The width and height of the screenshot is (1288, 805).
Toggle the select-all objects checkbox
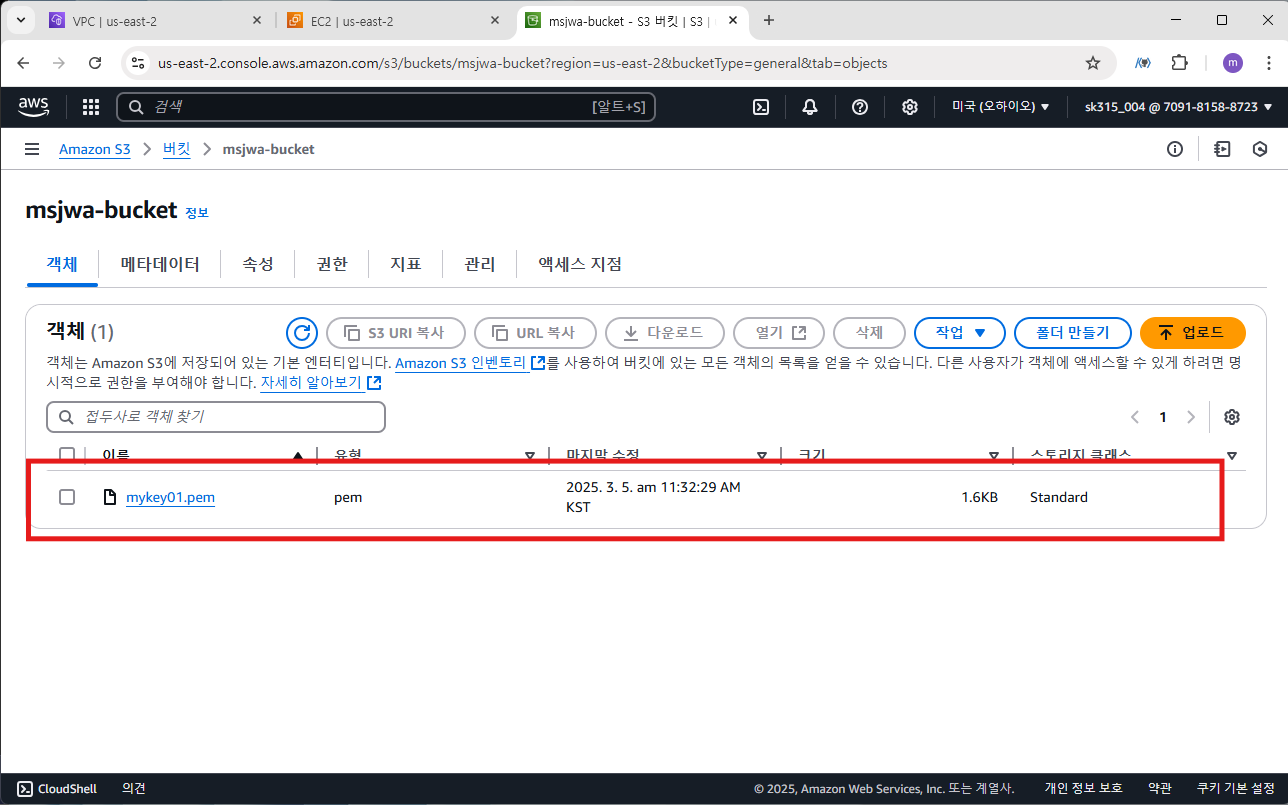[x=67, y=456]
